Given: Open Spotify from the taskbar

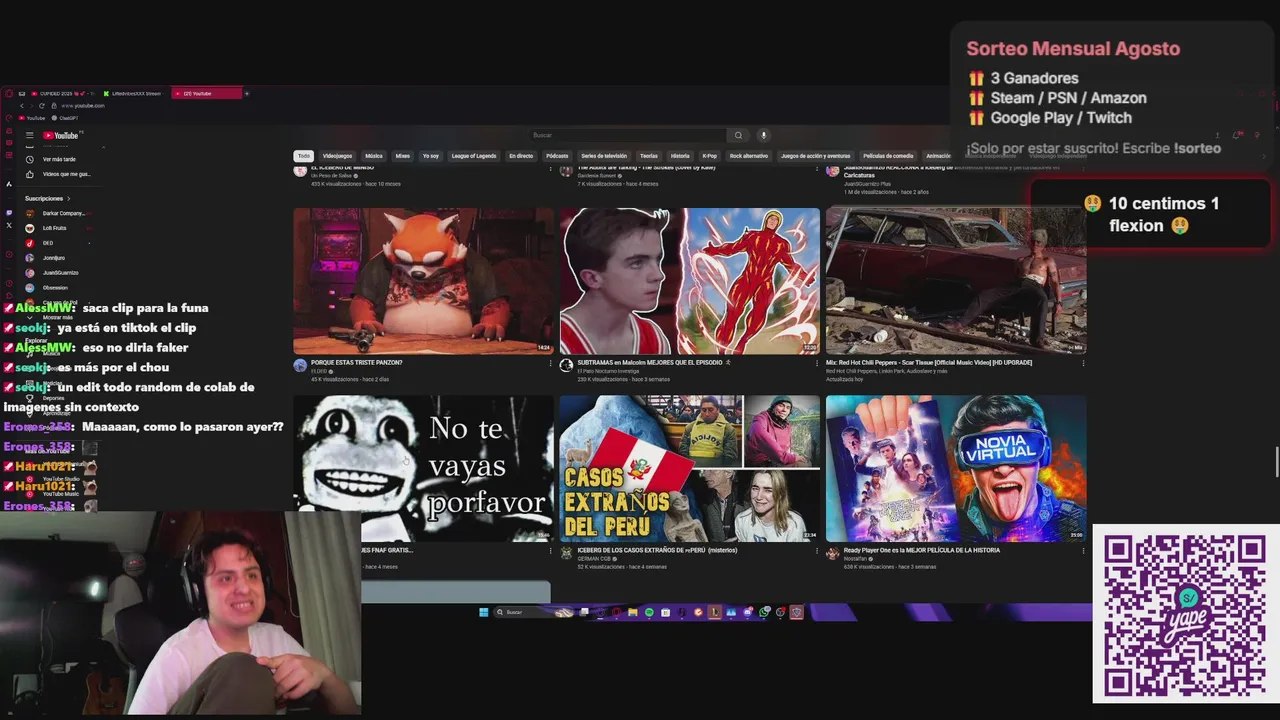Looking at the screenshot, I should click(649, 612).
